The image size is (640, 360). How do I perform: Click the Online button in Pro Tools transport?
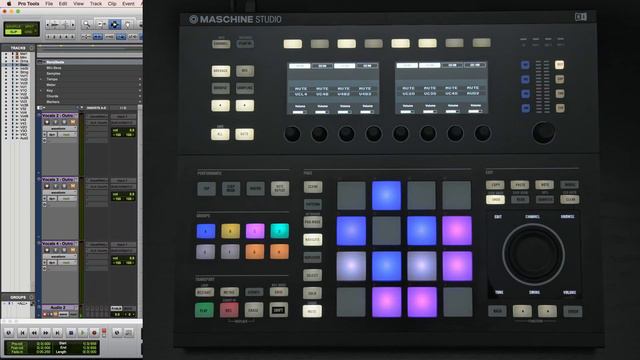click(x=9, y=333)
